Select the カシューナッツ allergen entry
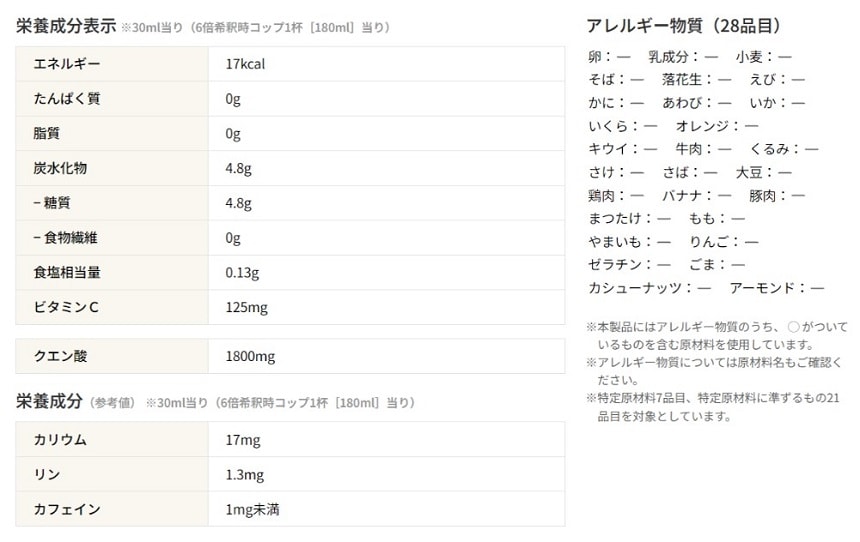Image resolution: width=860 pixels, height=542 pixels. click(636, 288)
